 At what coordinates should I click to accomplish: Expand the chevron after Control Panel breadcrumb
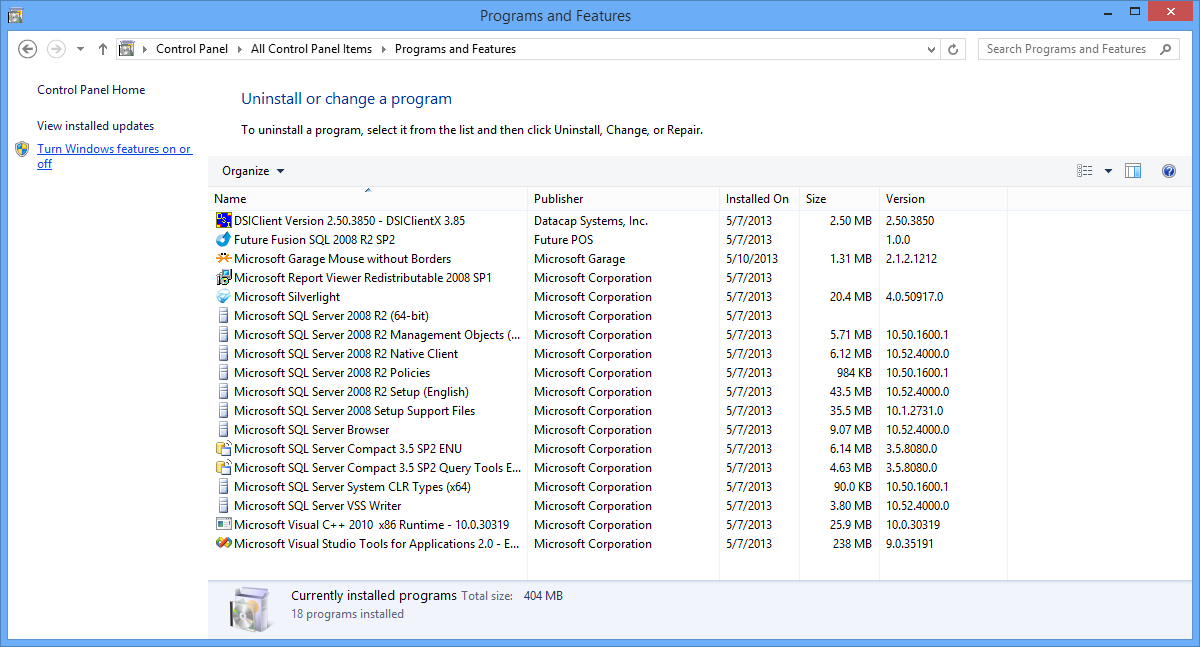click(239, 49)
